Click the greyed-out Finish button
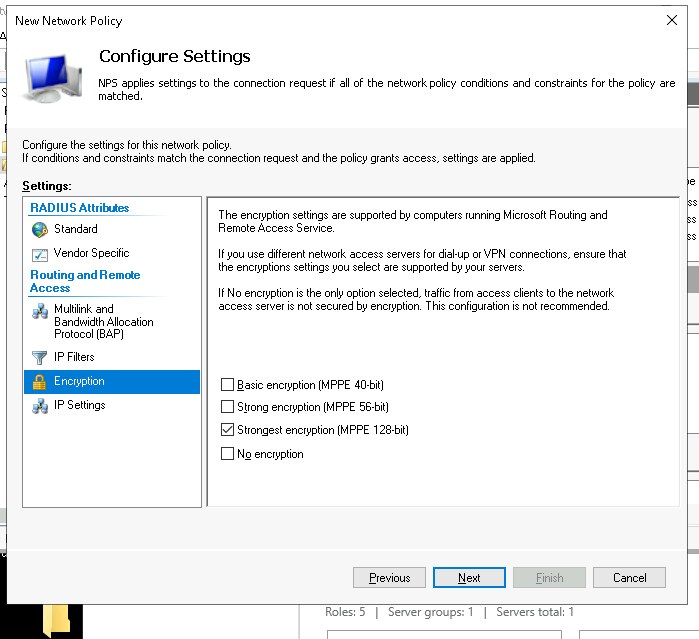This screenshot has width=699, height=639. pos(549,577)
